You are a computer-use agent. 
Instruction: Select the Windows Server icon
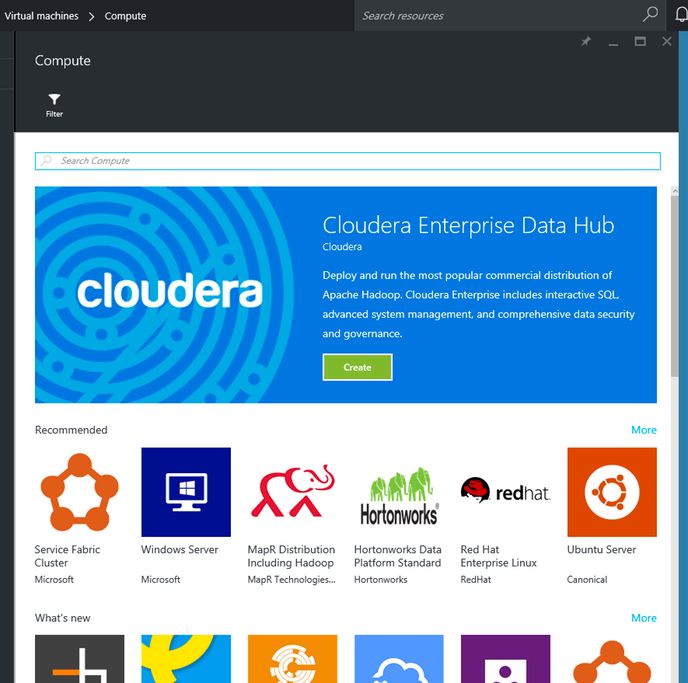[186, 492]
